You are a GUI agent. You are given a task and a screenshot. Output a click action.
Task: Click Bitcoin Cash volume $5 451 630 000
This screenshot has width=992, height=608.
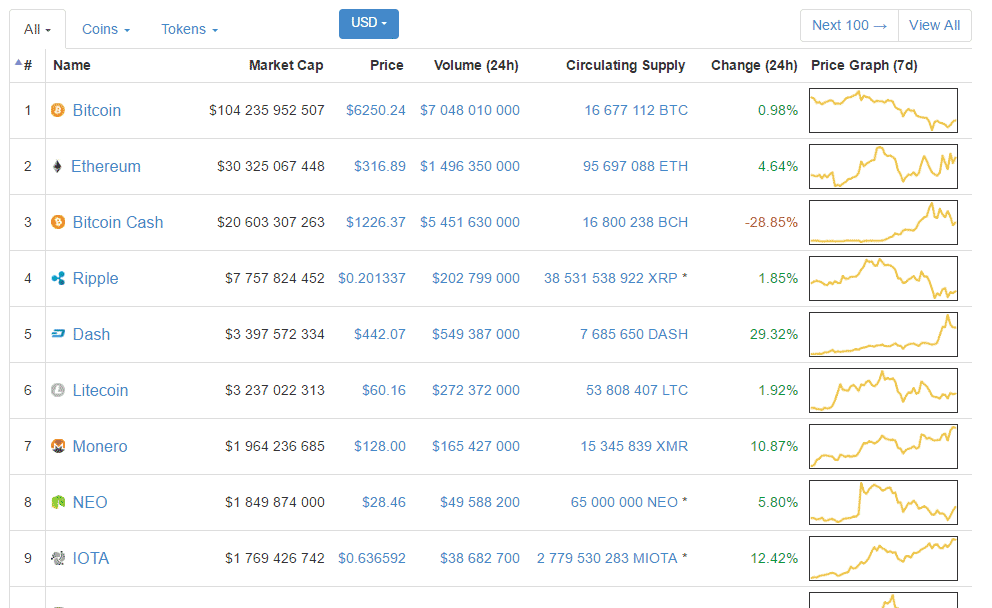(470, 222)
